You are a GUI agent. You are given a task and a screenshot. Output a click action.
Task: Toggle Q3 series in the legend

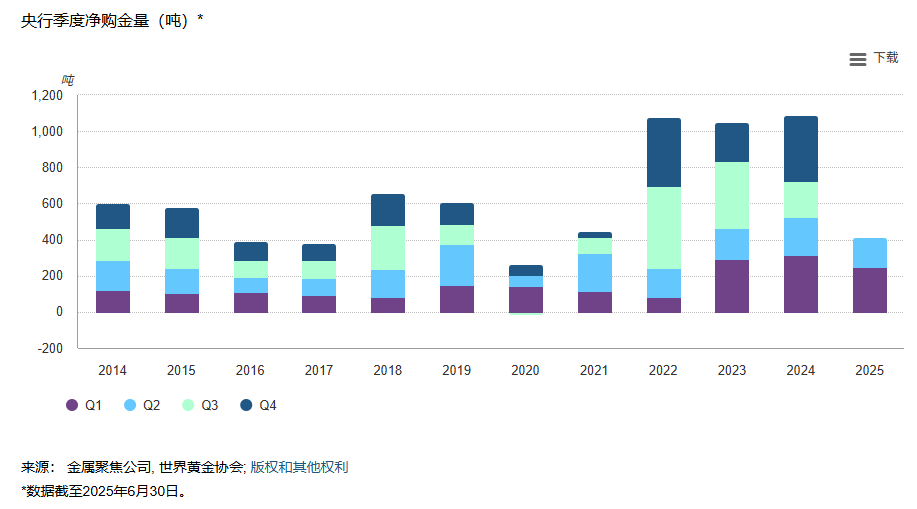point(210,405)
